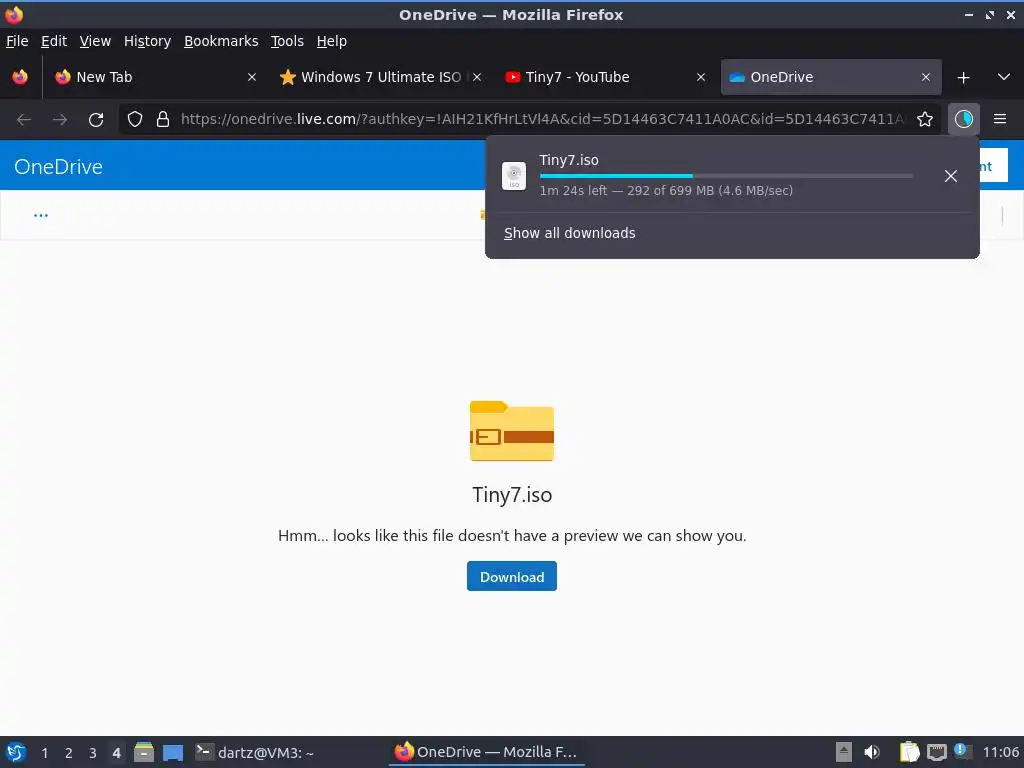
Task: Click Show all downloads link
Action: [569, 233]
